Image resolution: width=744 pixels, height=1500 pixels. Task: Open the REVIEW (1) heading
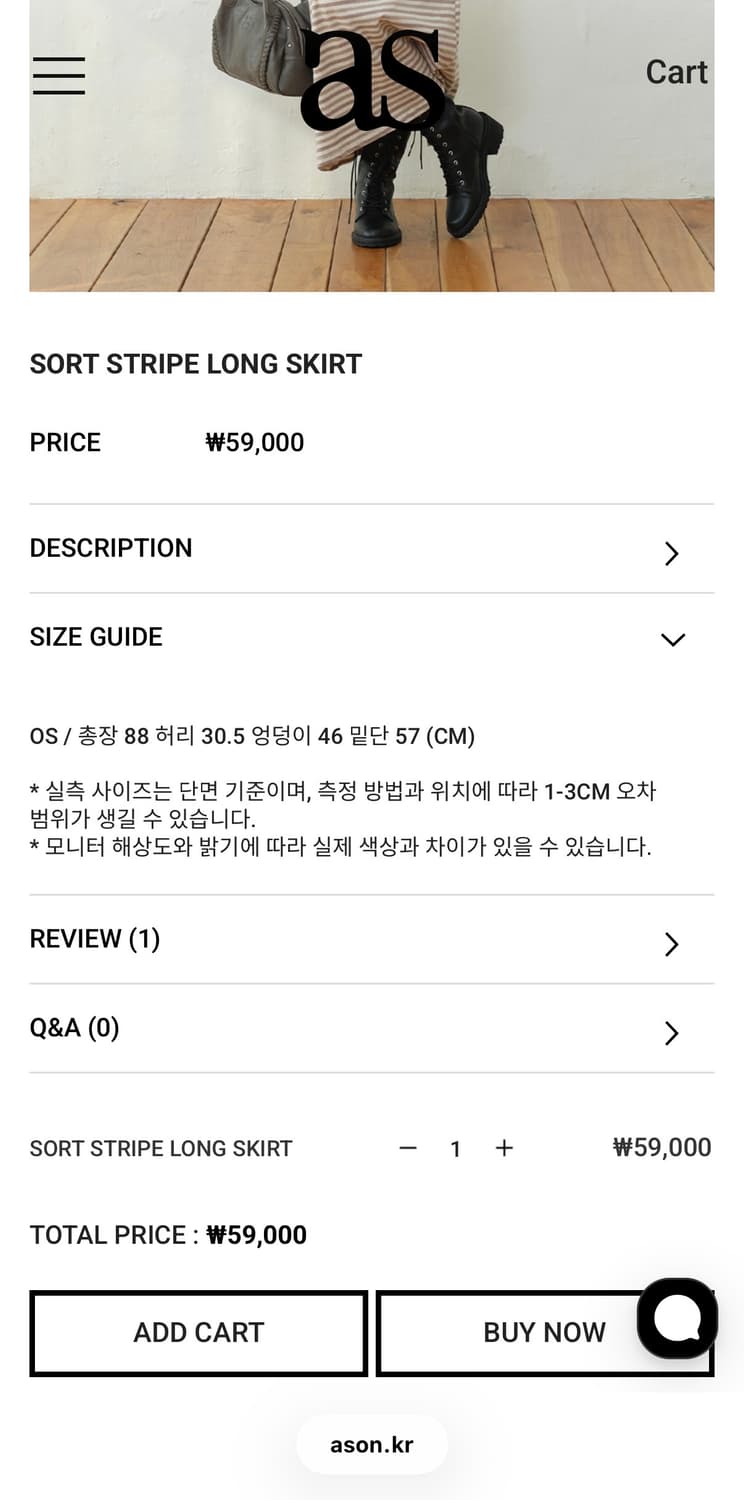click(x=95, y=939)
